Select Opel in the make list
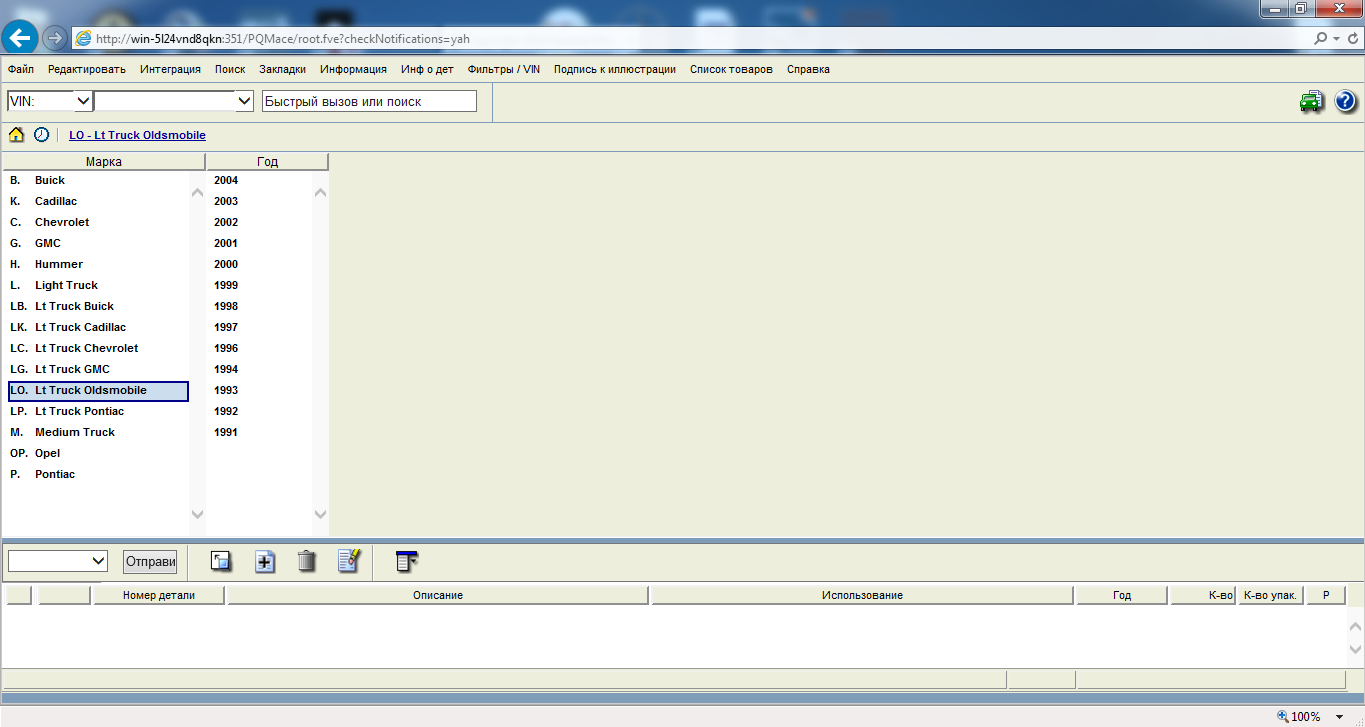This screenshot has width=1365, height=727. tap(48, 453)
